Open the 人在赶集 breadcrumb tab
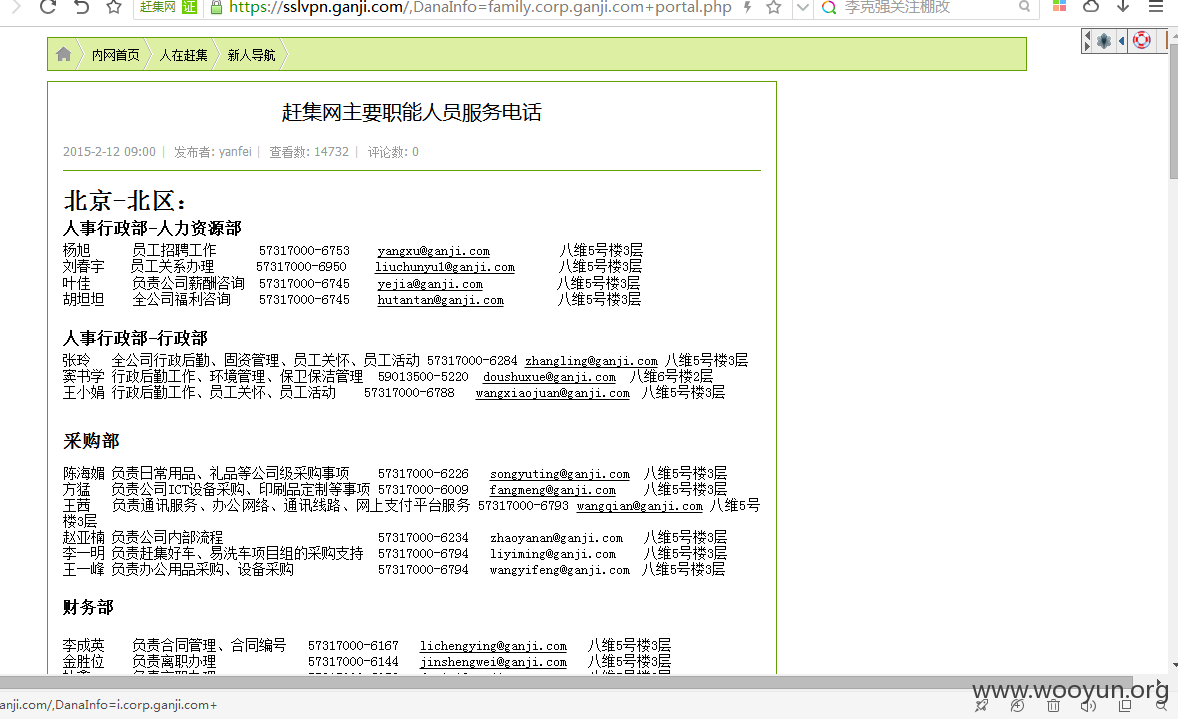The height and width of the screenshot is (719, 1178). tap(183, 55)
